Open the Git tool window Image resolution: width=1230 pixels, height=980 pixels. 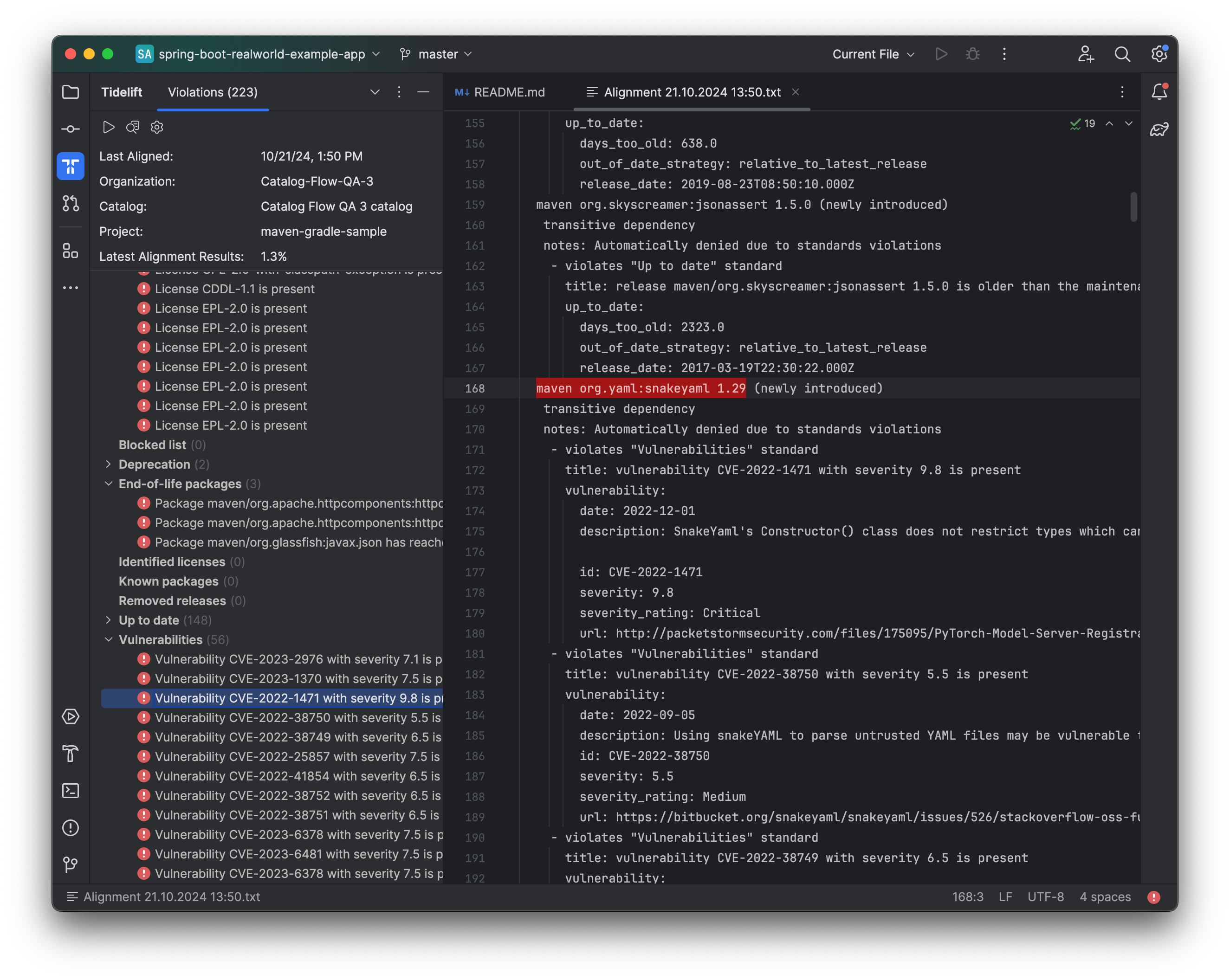click(70, 865)
